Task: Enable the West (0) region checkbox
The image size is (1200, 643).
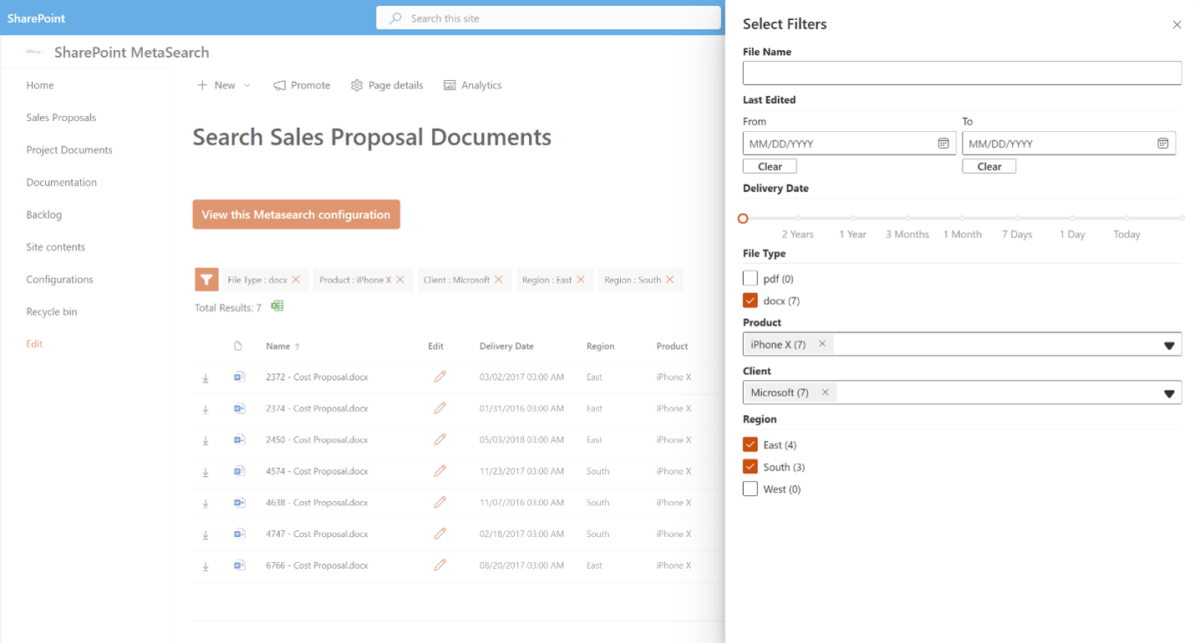Action: tap(750, 489)
